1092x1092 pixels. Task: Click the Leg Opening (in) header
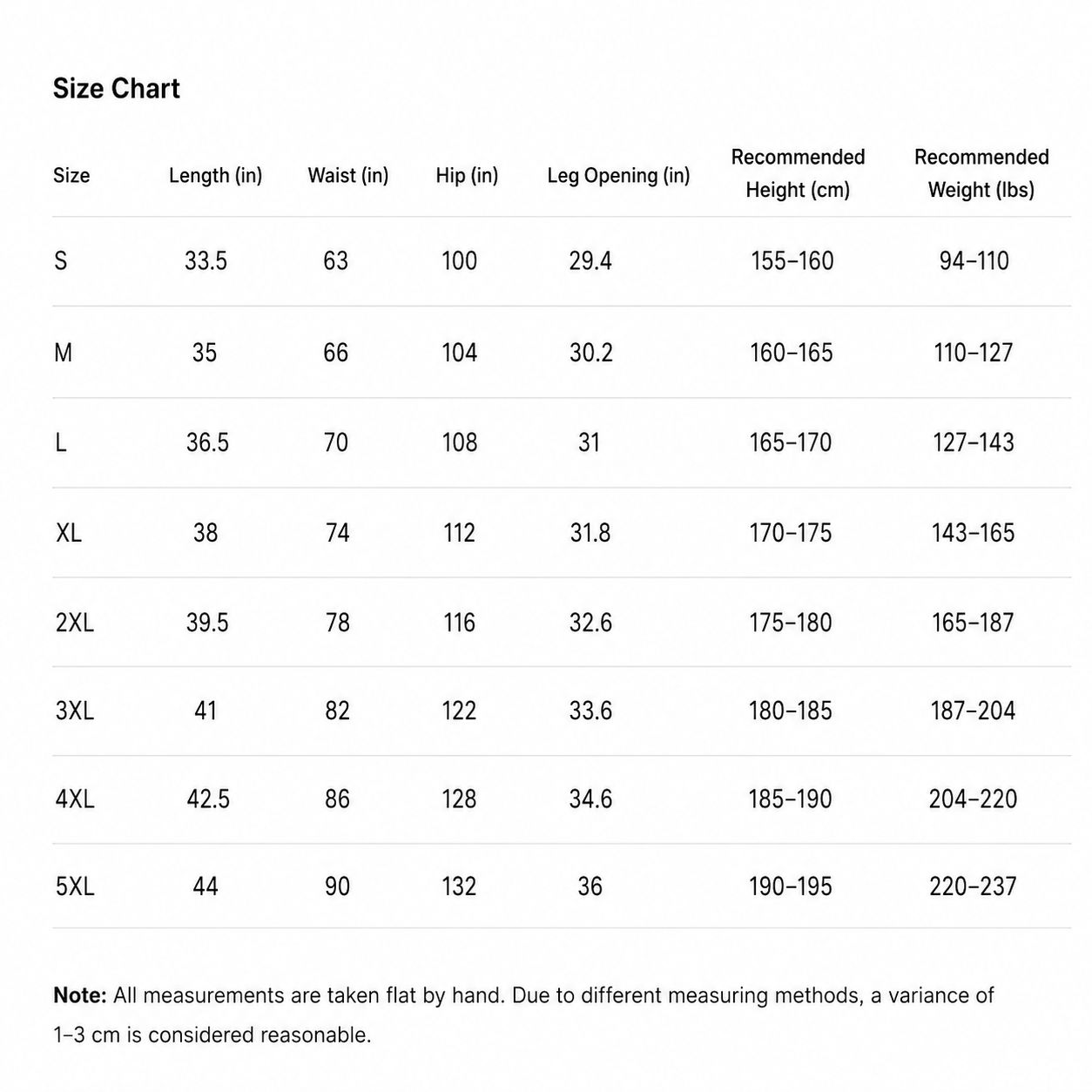[x=618, y=175]
